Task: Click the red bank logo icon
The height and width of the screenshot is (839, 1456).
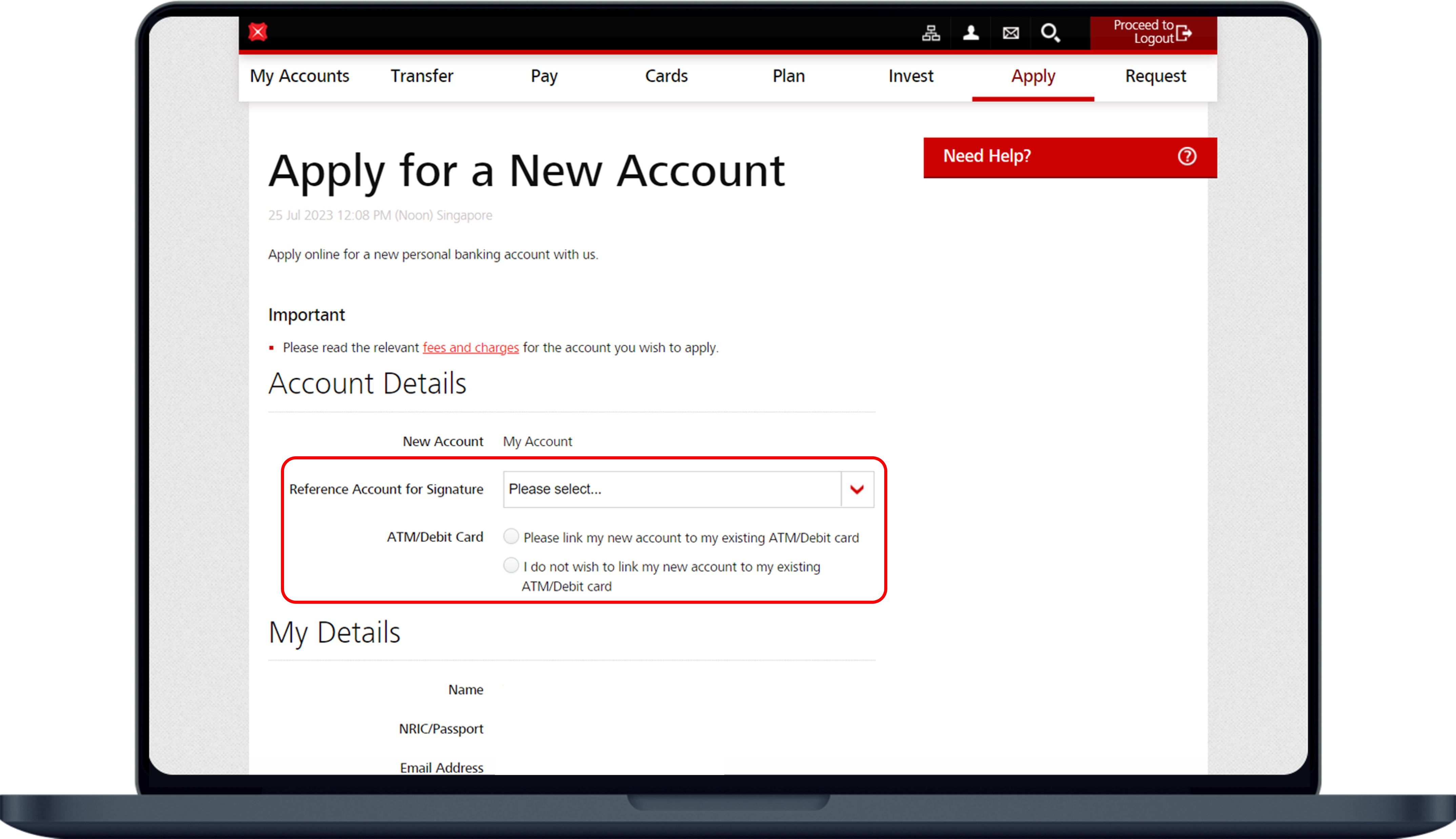Action: tap(258, 32)
